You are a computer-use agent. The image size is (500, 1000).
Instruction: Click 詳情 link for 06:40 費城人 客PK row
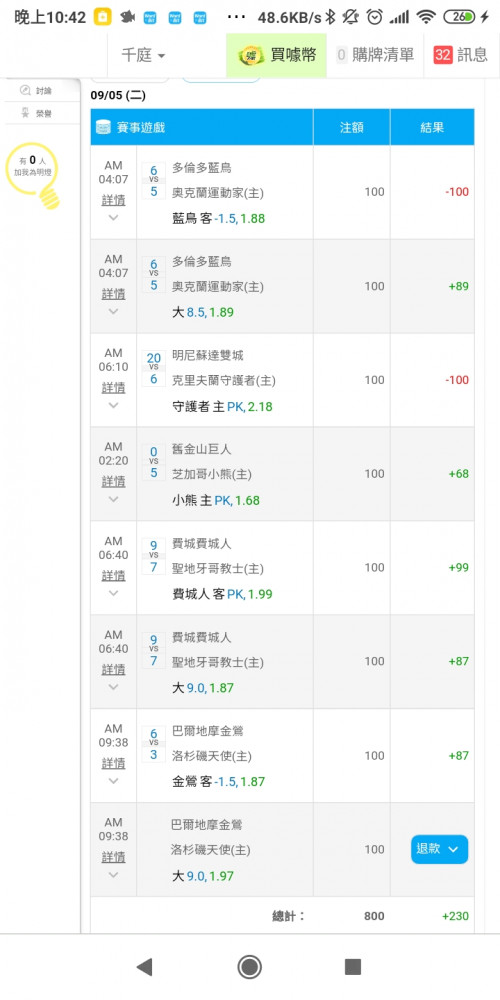coord(114,575)
